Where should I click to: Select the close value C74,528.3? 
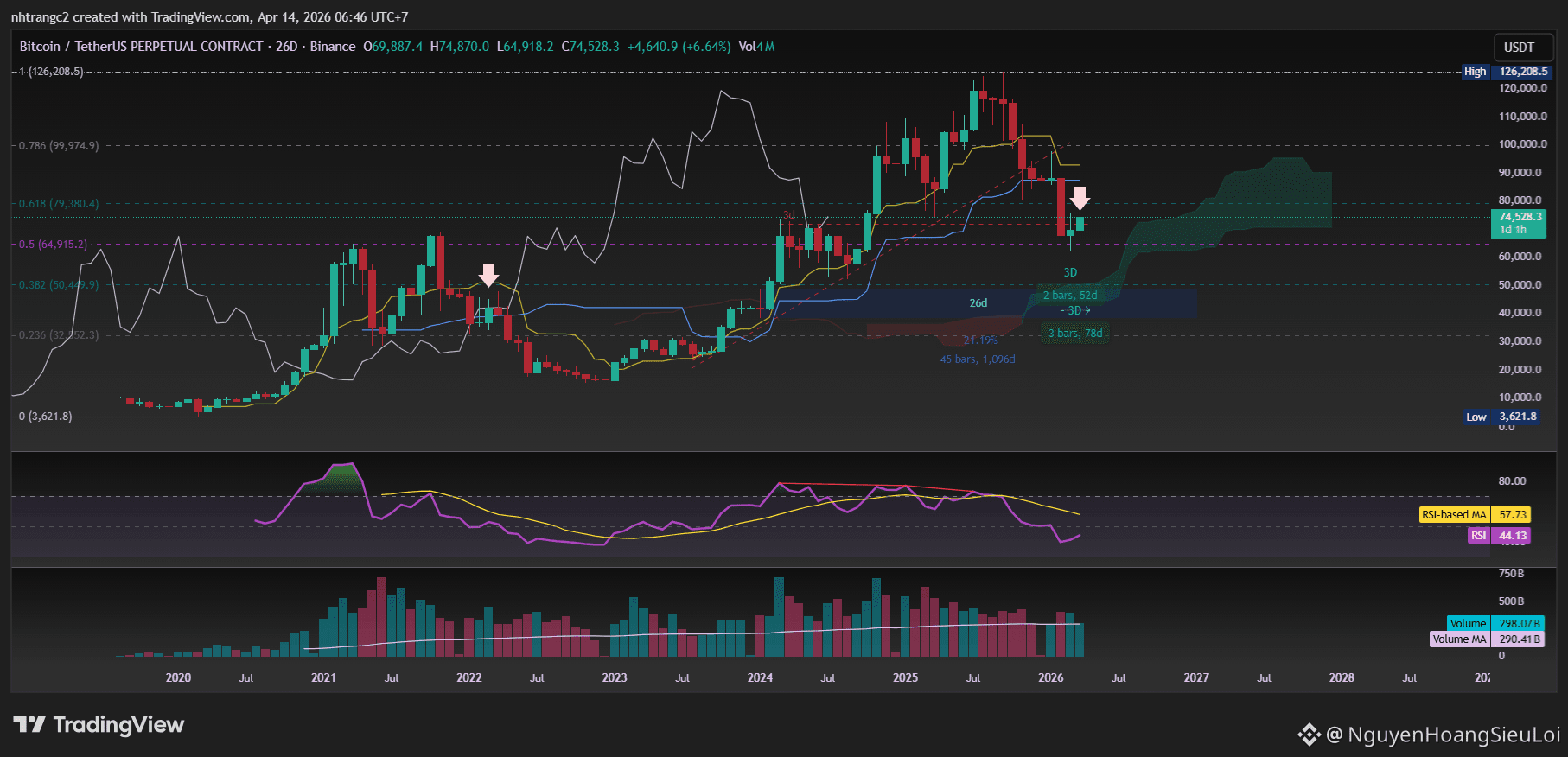click(590, 47)
